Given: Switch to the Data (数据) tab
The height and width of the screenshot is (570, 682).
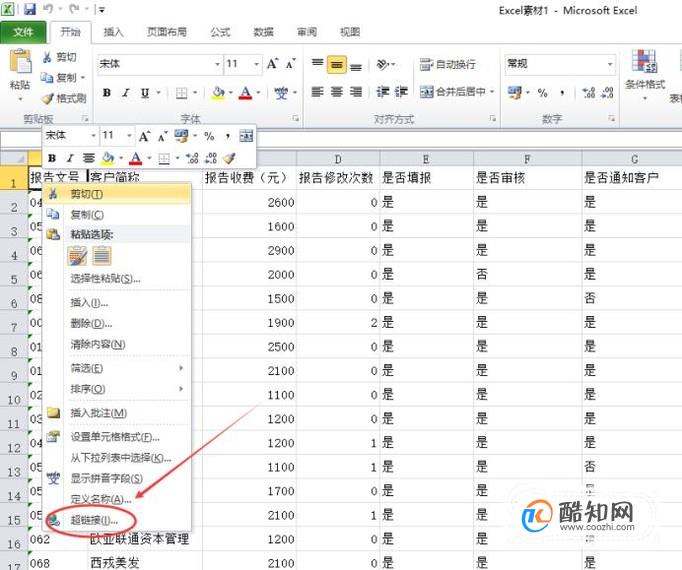Looking at the screenshot, I should [264, 32].
